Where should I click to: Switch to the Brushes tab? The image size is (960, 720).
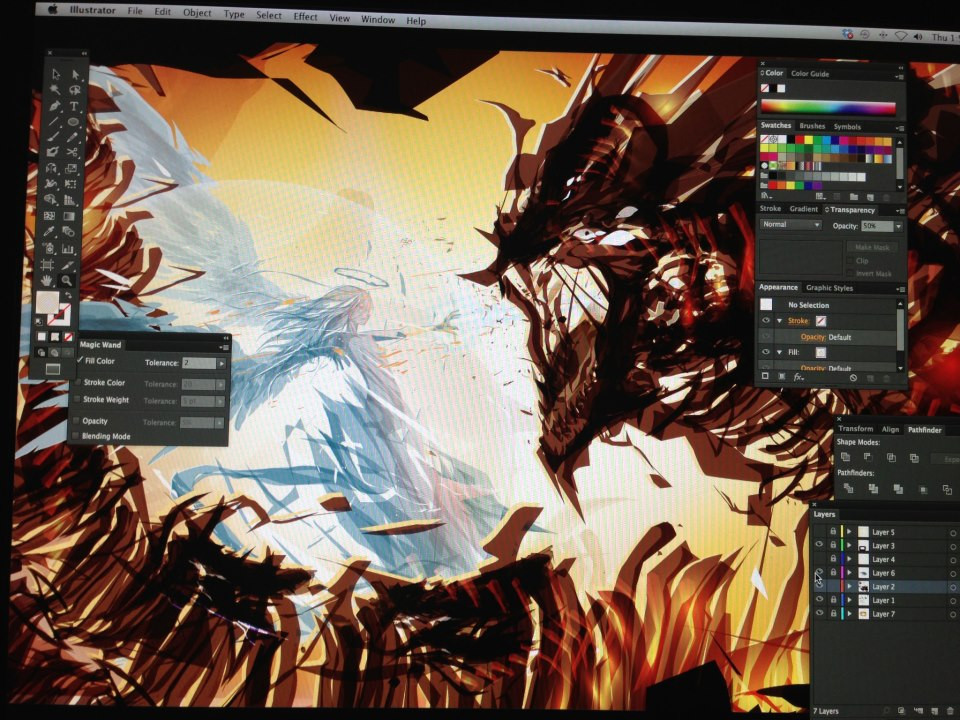tap(812, 126)
